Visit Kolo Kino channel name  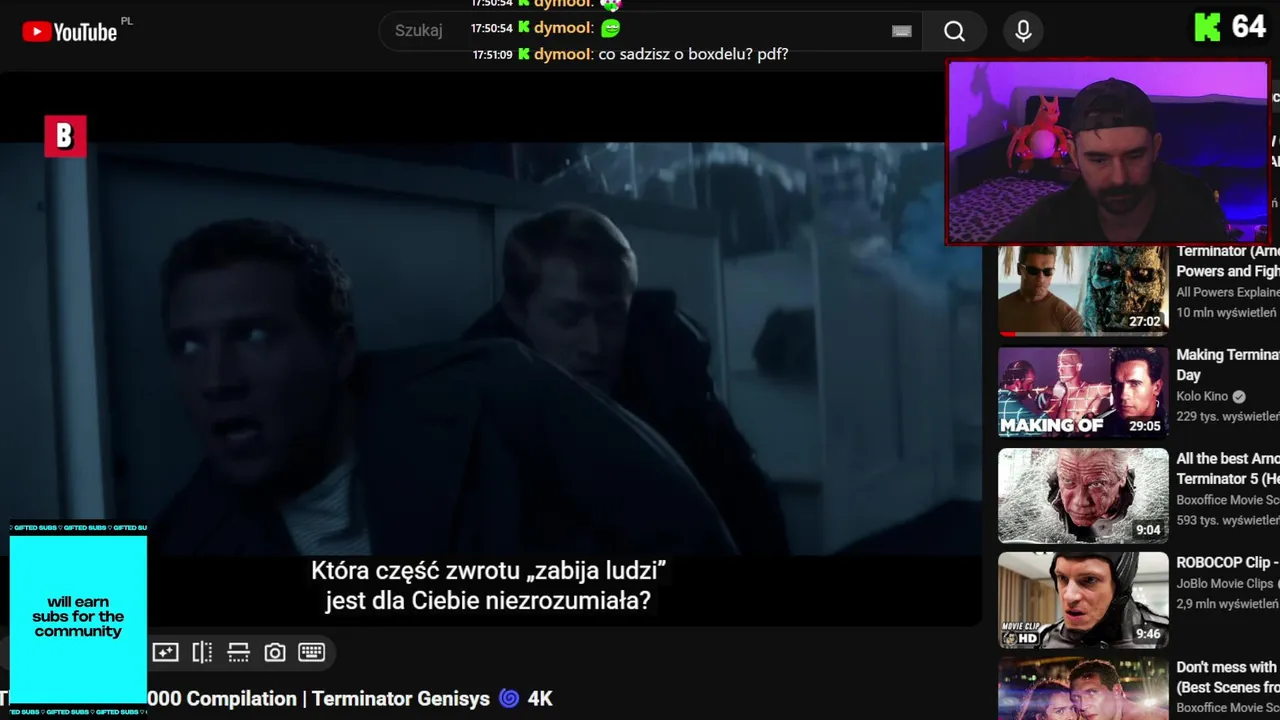[x=1202, y=396]
